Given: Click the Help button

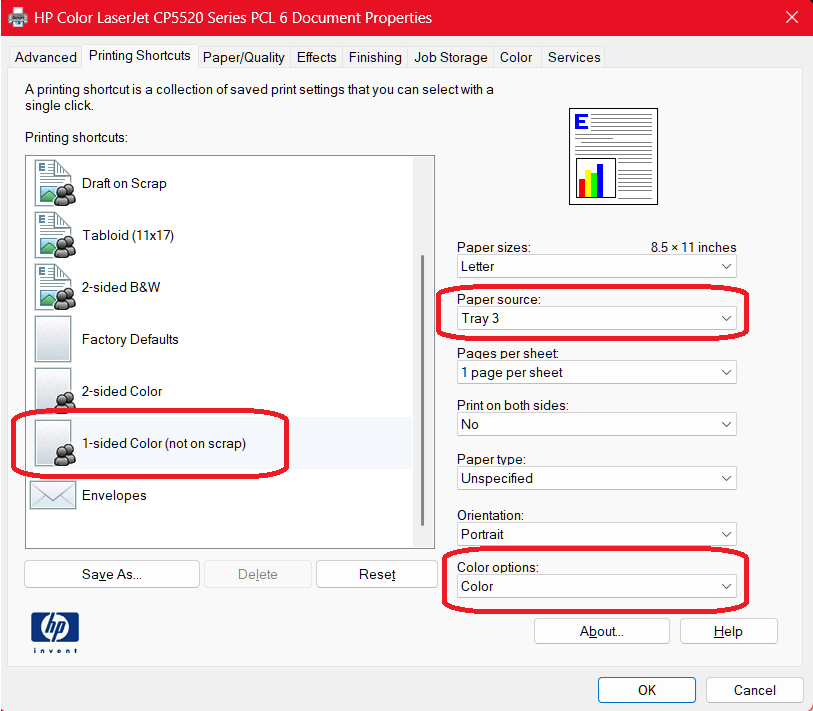Looking at the screenshot, I should click(x=728, y=631).
